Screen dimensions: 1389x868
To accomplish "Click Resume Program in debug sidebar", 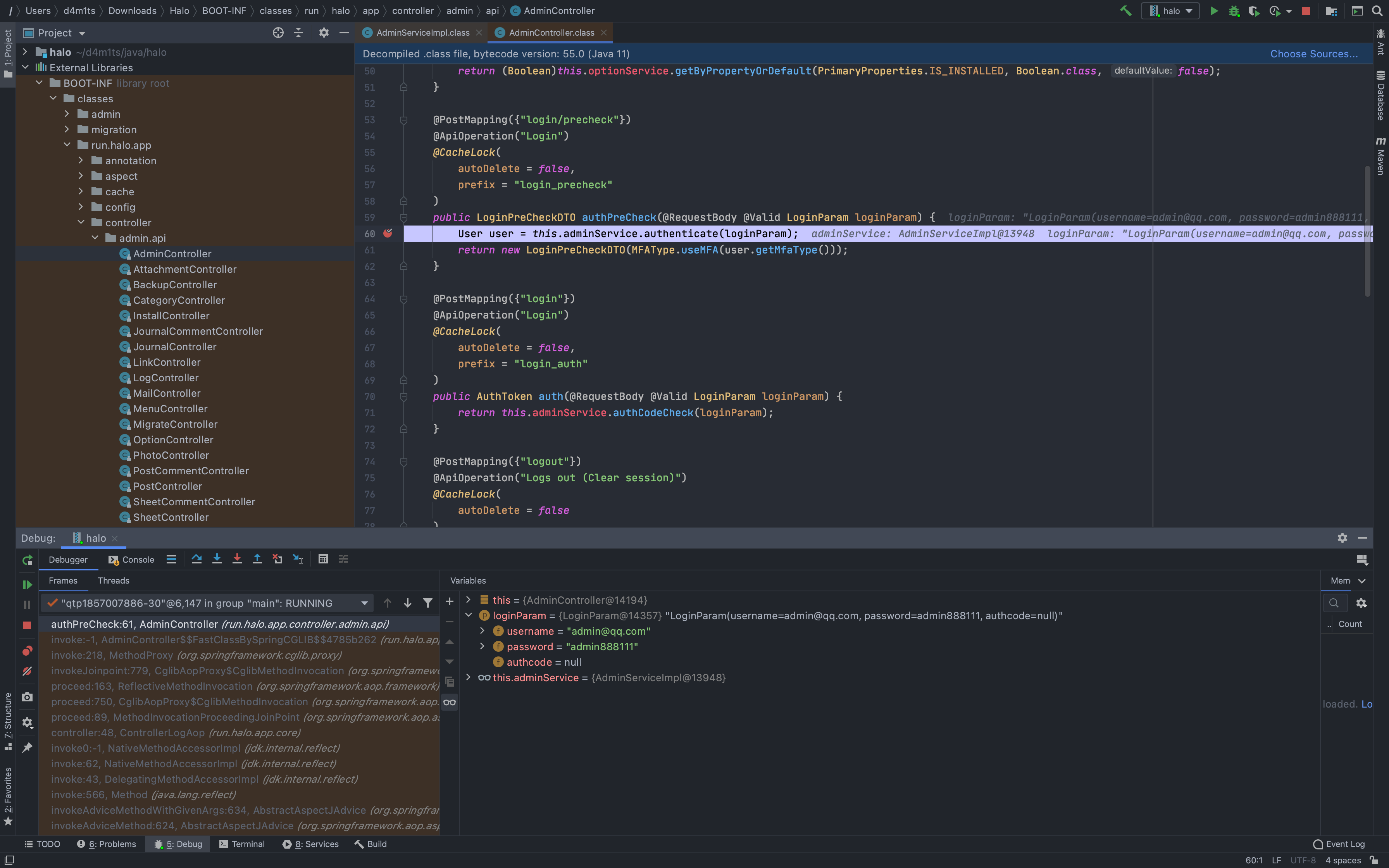I will [x=27, y=584].
